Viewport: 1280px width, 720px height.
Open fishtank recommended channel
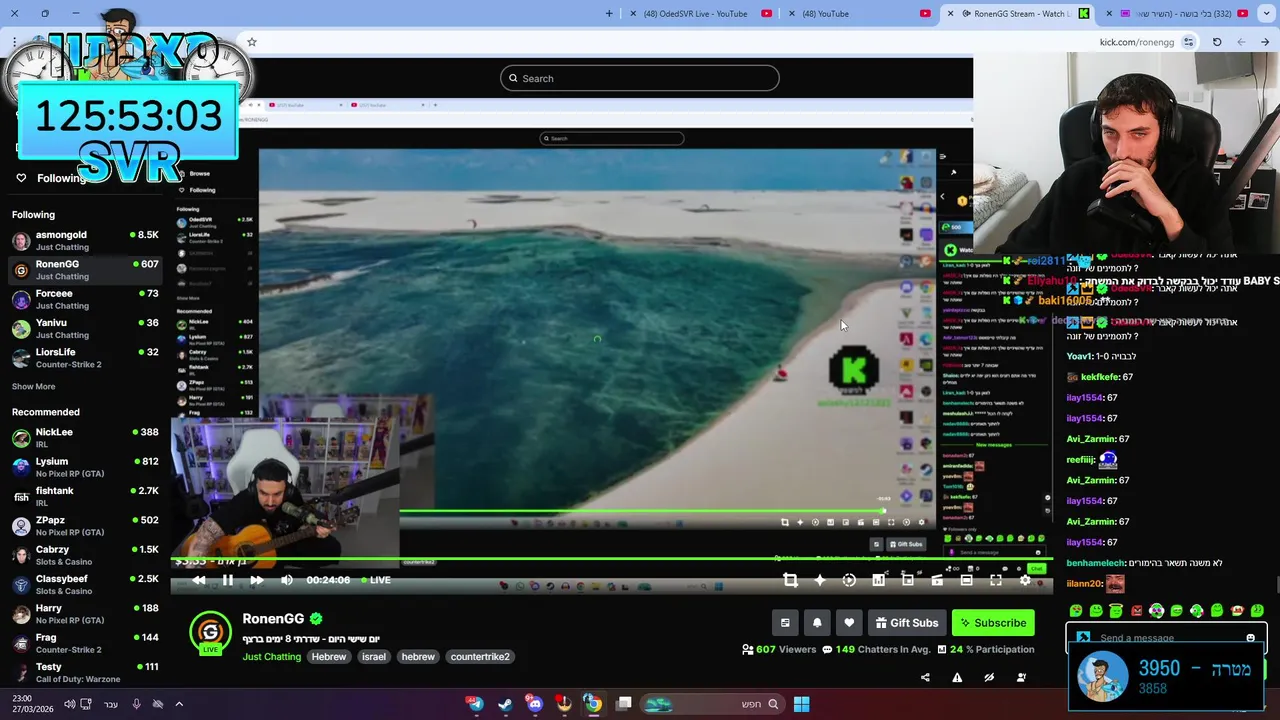click(x=85, y=496)
